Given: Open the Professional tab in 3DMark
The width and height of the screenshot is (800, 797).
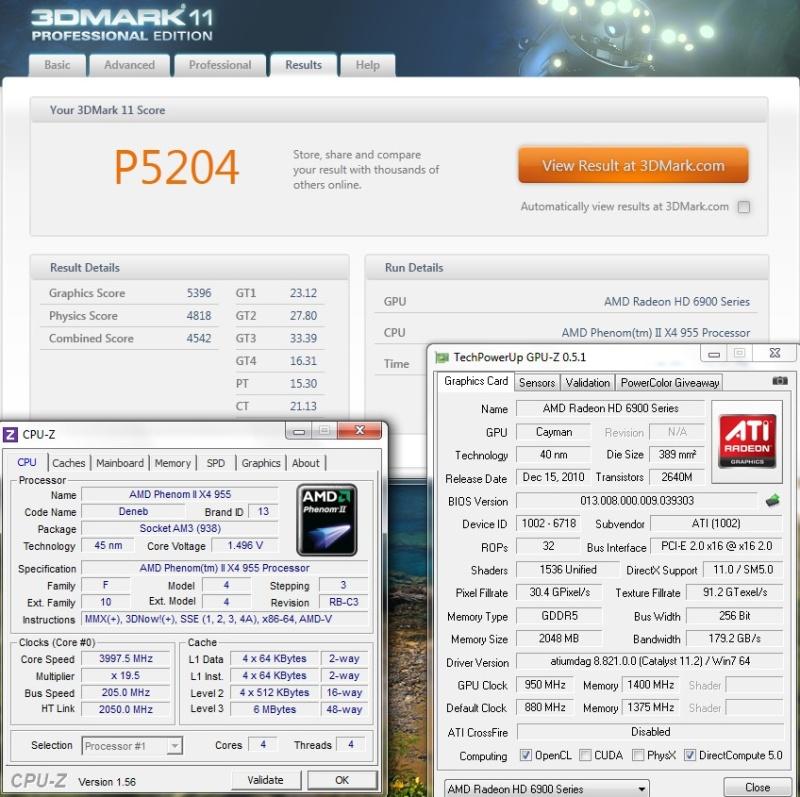Looking at the screenshot, I should point(220,65).
